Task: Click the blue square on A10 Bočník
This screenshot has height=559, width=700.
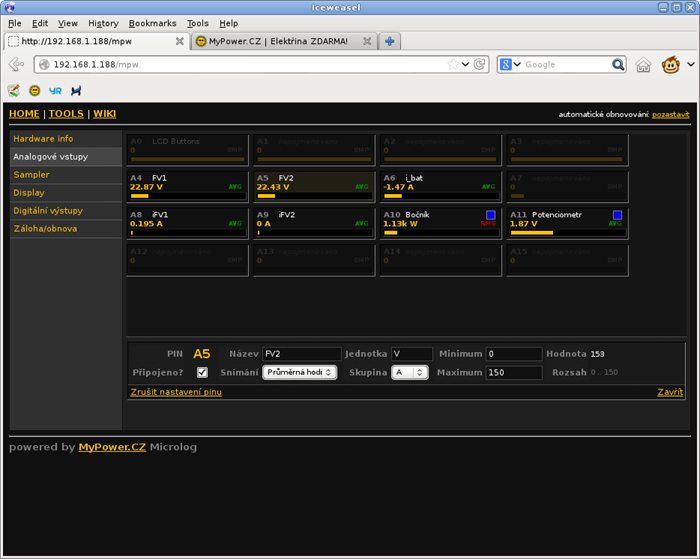Action: [x=490, y=215]
